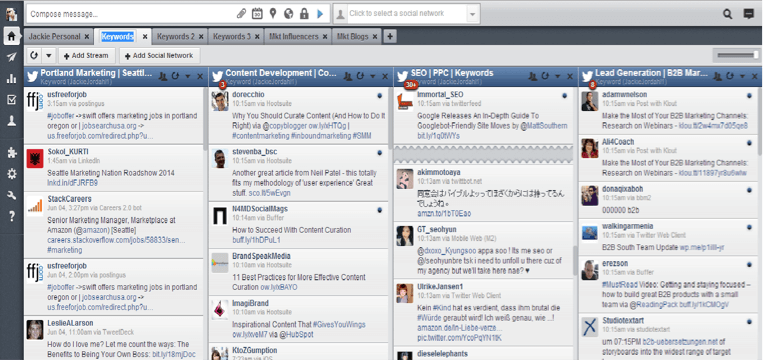763x360 pixels.
Task: Open the social network selector dropdown arrow
Action: tap(473, 15)
